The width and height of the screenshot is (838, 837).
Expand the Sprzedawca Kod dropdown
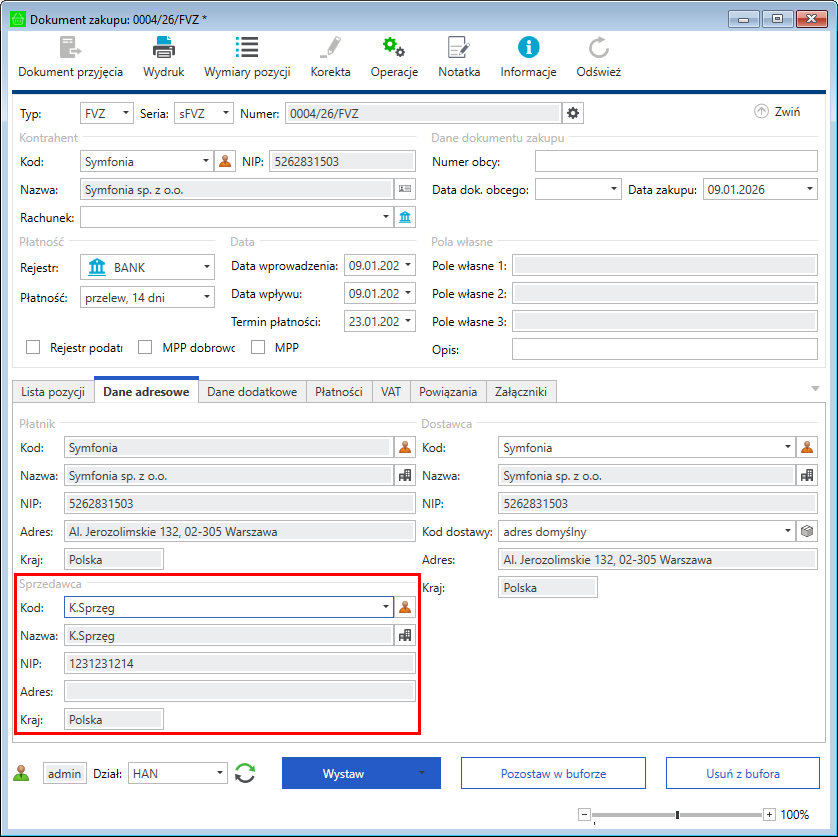coord(386,606)
